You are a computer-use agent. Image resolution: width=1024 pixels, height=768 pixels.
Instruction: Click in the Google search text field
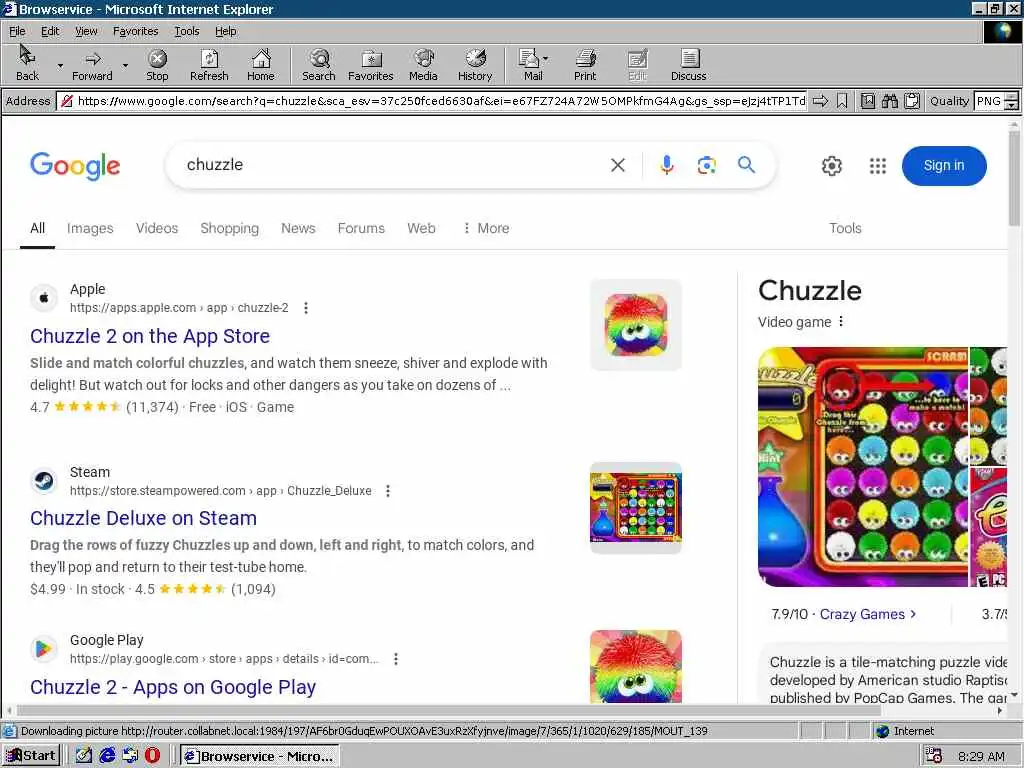point(392,165)
